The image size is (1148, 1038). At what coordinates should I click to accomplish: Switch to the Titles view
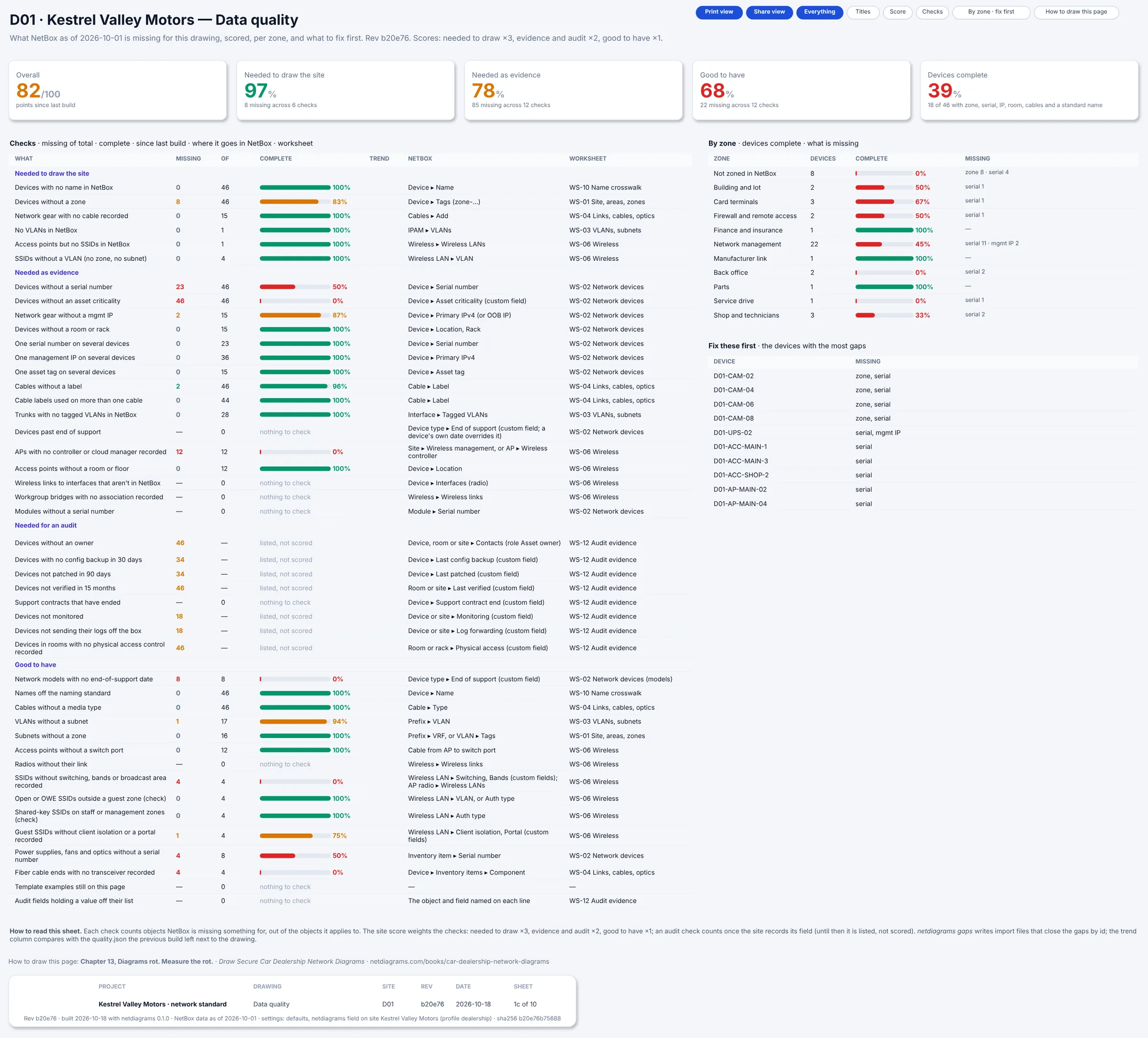pyautogui.click(x=863, y=12)
